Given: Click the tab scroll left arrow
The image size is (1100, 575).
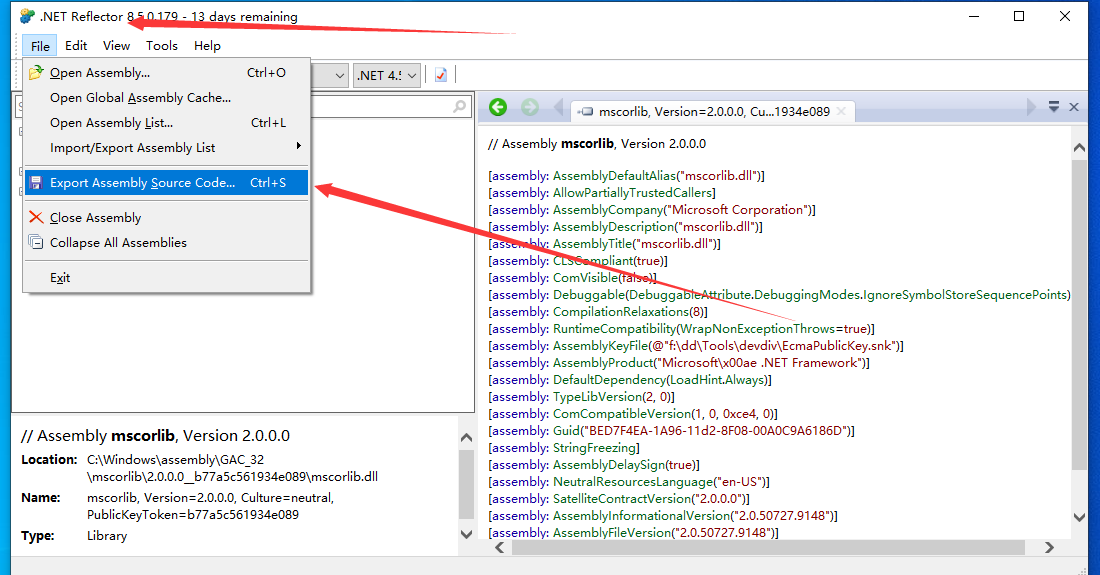Looking at the screenshot, I should coord(558,107).
